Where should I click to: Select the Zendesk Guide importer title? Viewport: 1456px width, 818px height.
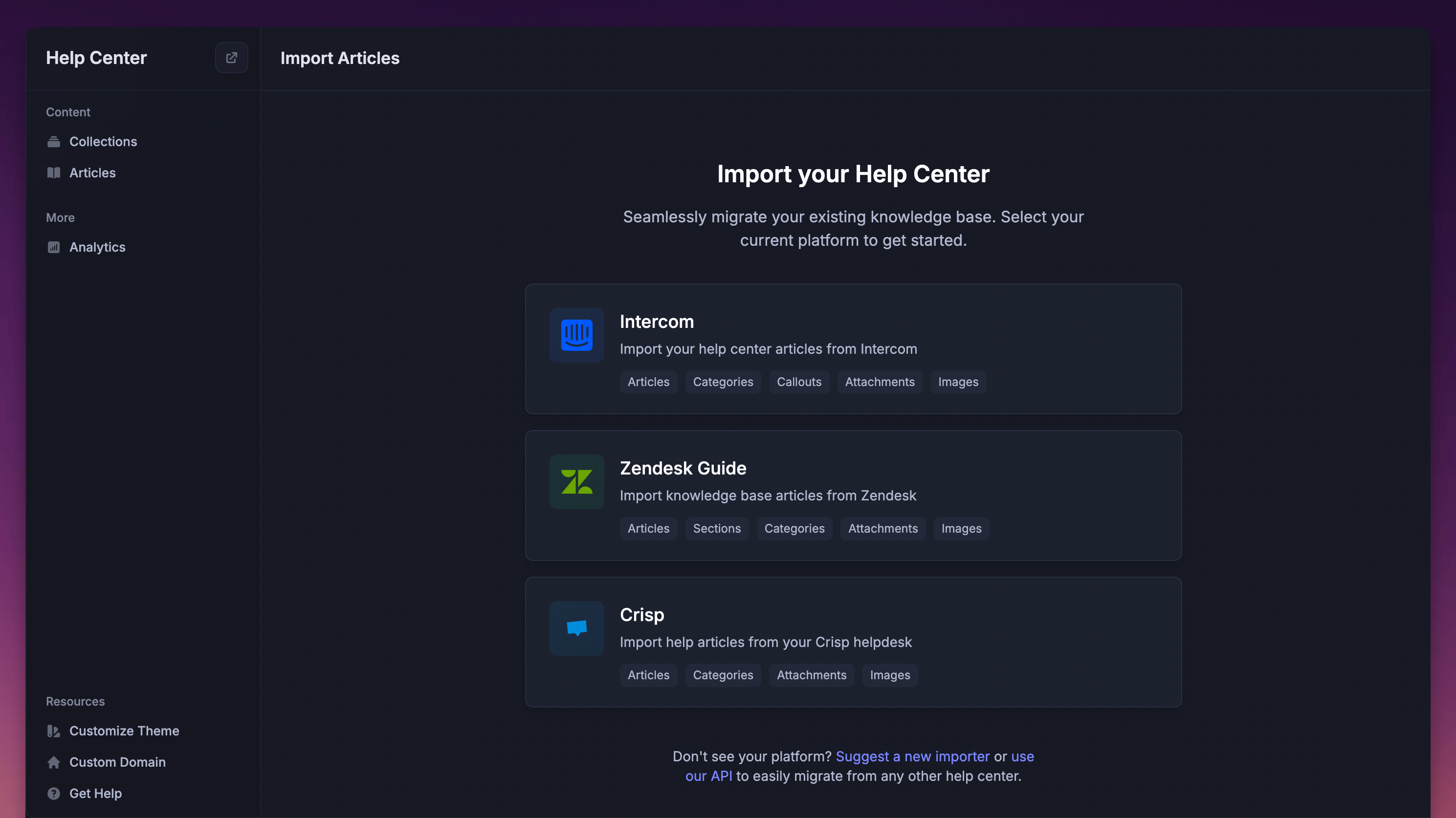[x=683, y=468]
